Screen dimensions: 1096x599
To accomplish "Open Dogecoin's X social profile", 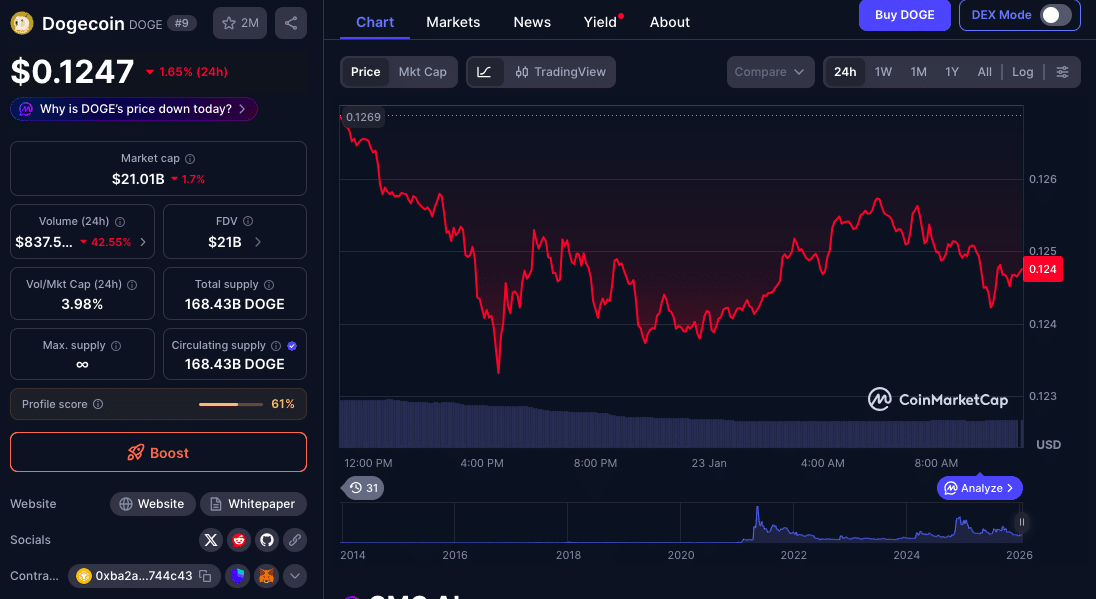I will (210, 540).
